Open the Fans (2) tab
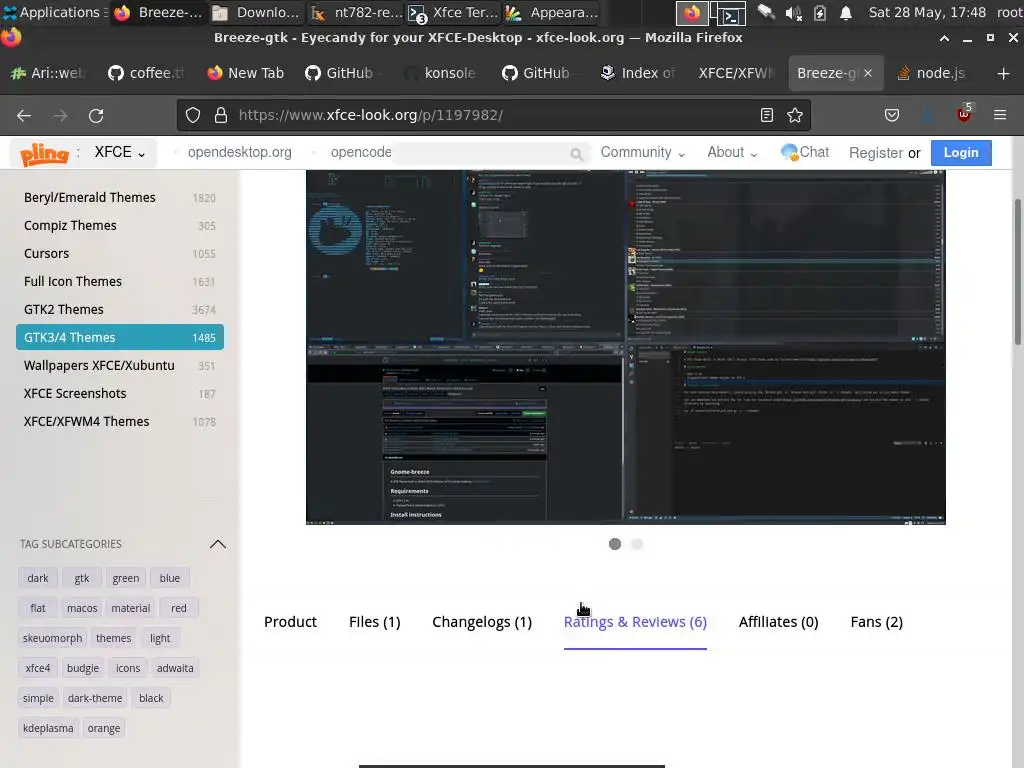This screenshot has width=1024, height=768. tap(876, 622)
